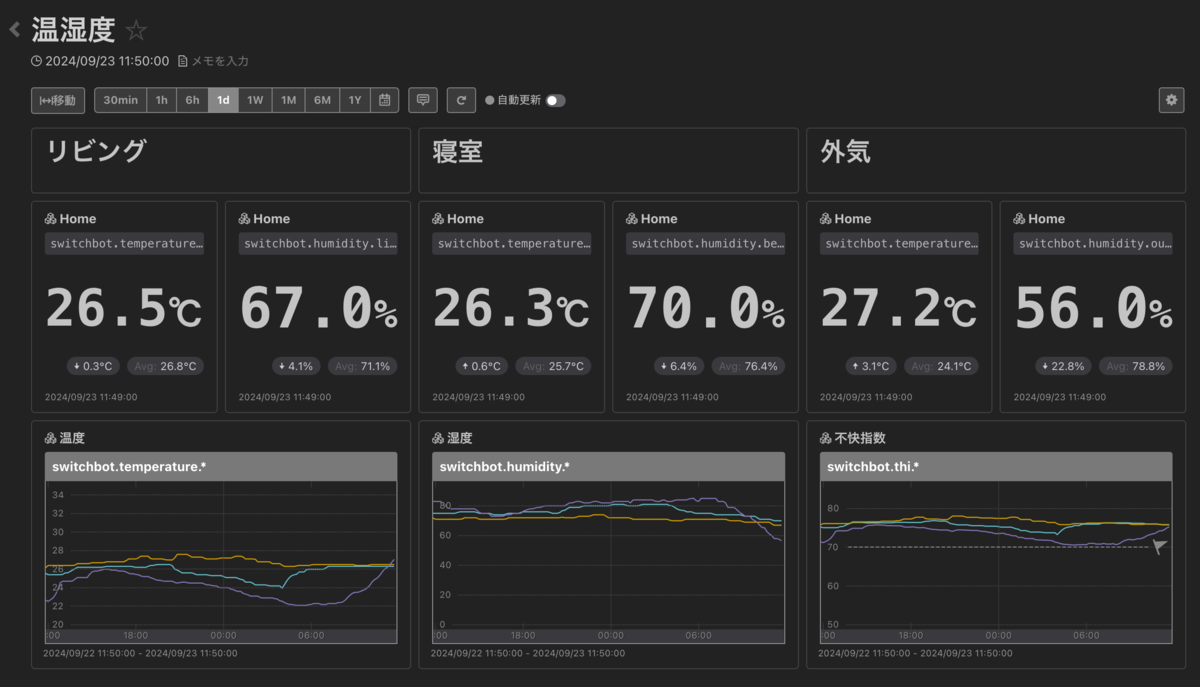The image size is (1200, 687).
Task: Select the 30min time range
Action: point(120,100)
